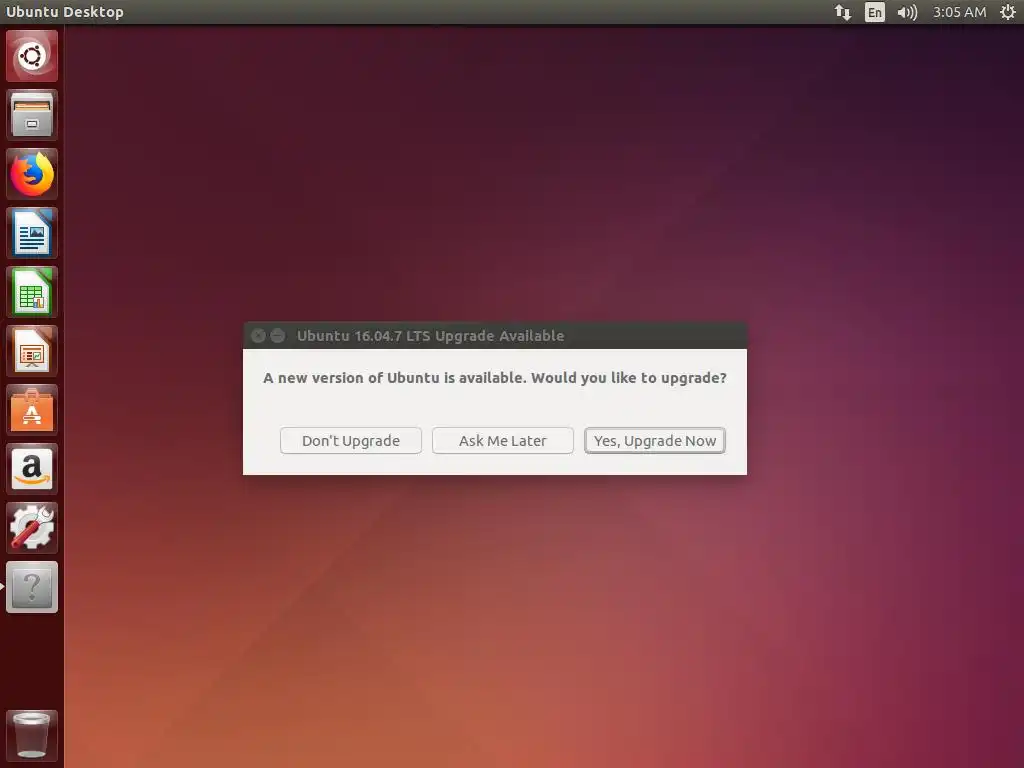Click the upgrade question message text
1024x768 pixels.
495,378
